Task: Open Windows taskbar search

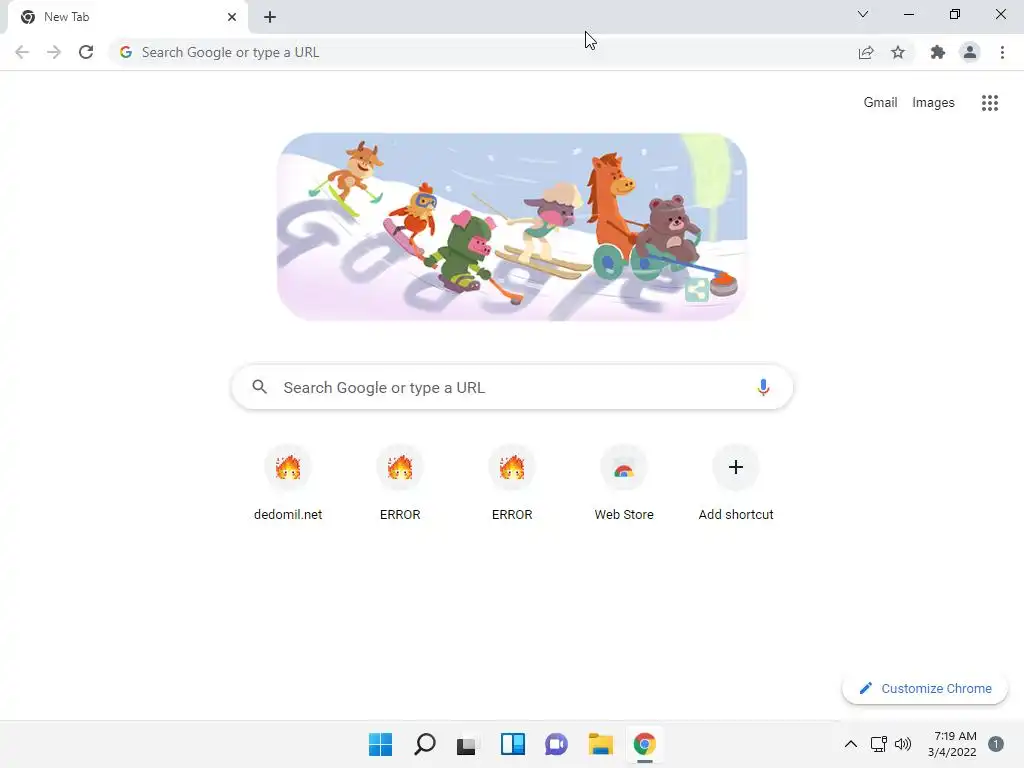Action: click(x=424, y=744)
